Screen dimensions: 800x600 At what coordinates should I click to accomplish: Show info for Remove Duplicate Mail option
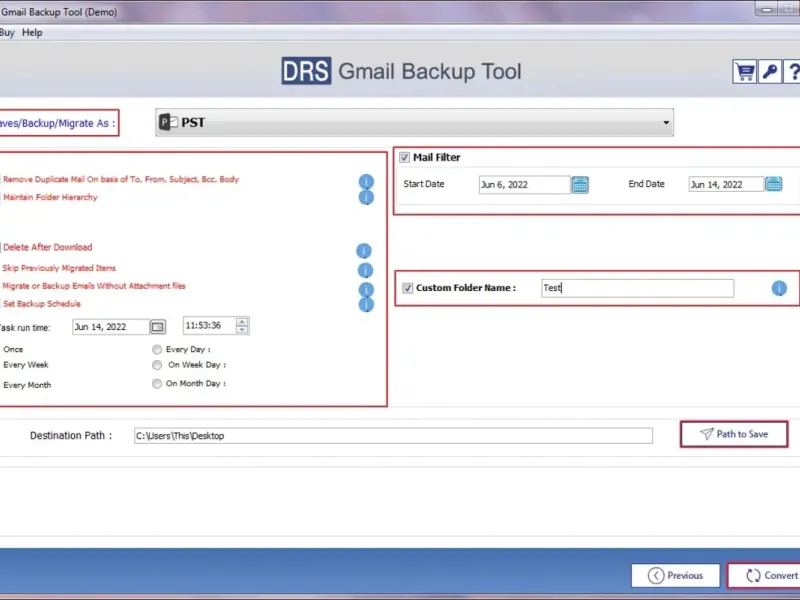tap(366, 182)
